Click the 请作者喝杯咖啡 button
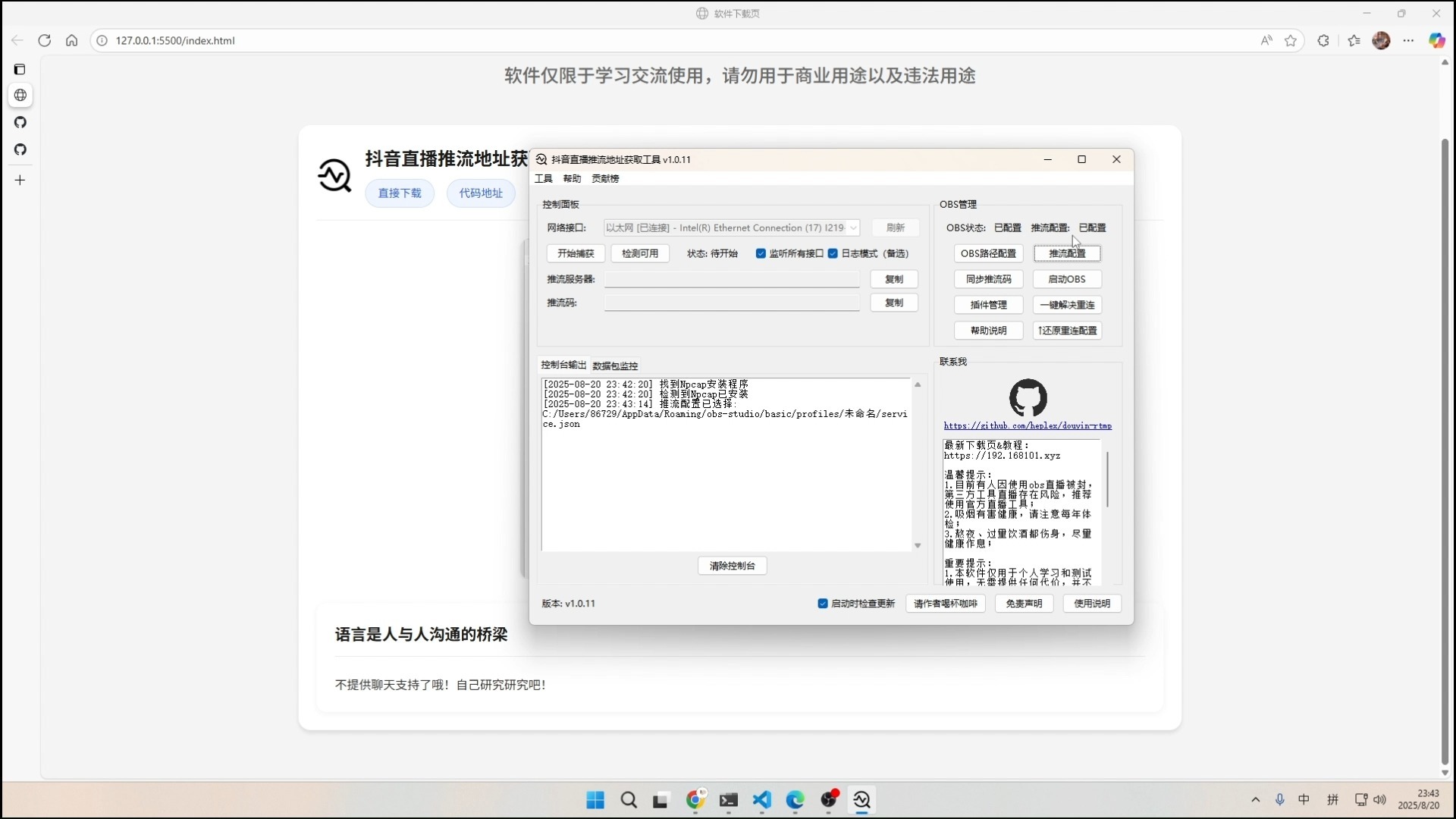1456x819 pixels. click(946, 604)
